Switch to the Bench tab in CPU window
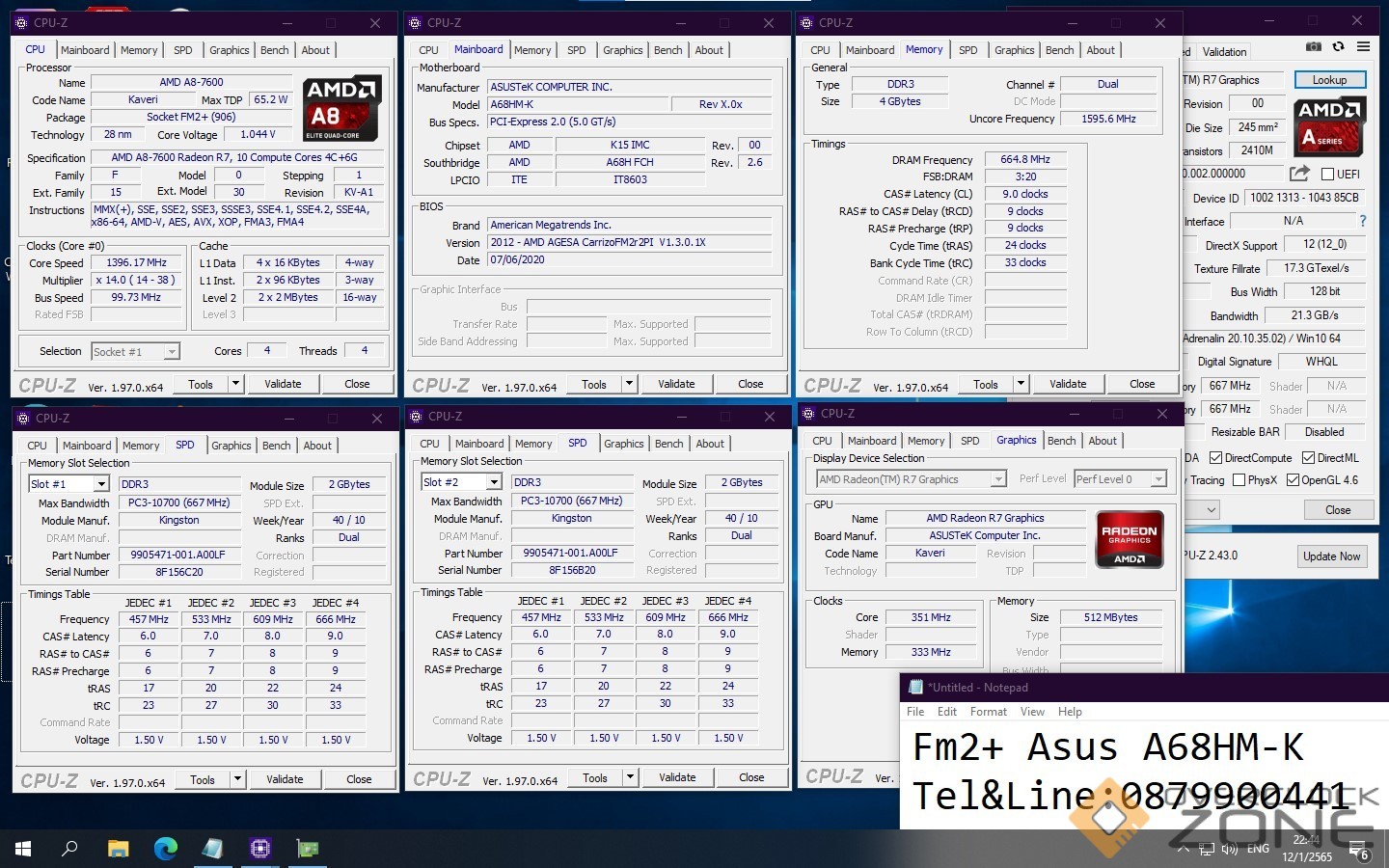Screen dimensions: 1389x868 coord(274,50)
